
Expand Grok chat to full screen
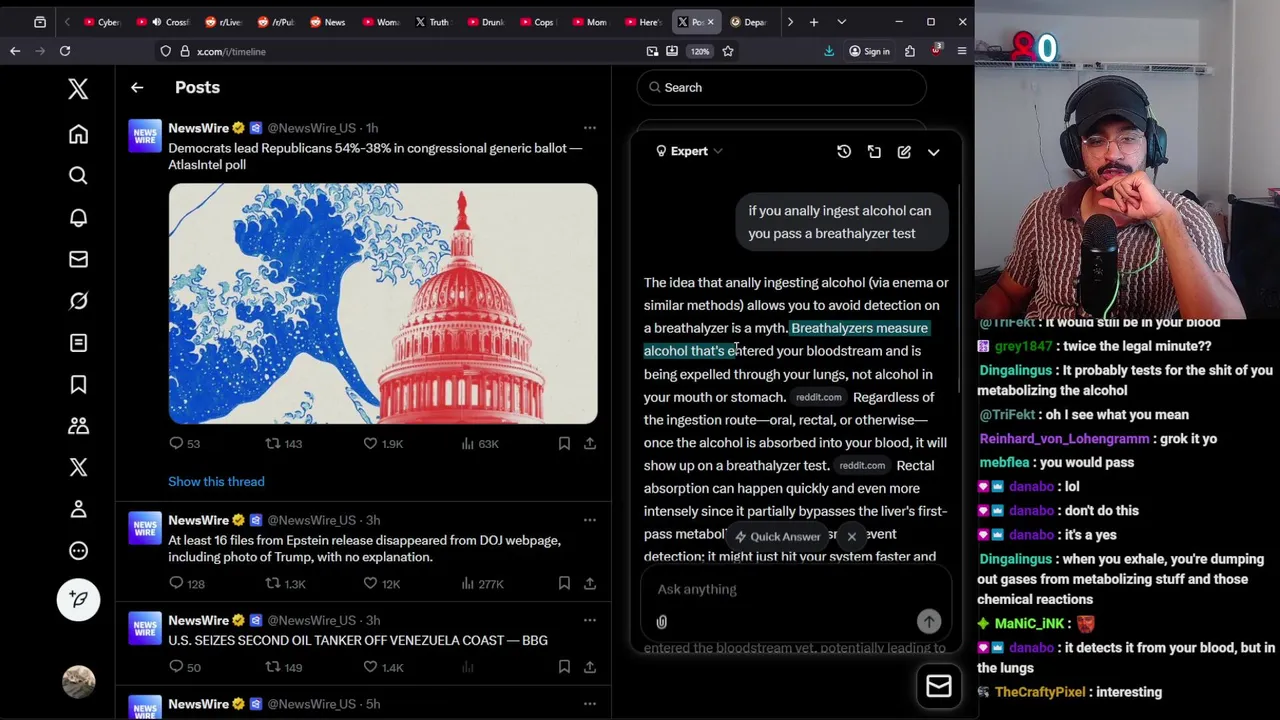click(874, 151)
